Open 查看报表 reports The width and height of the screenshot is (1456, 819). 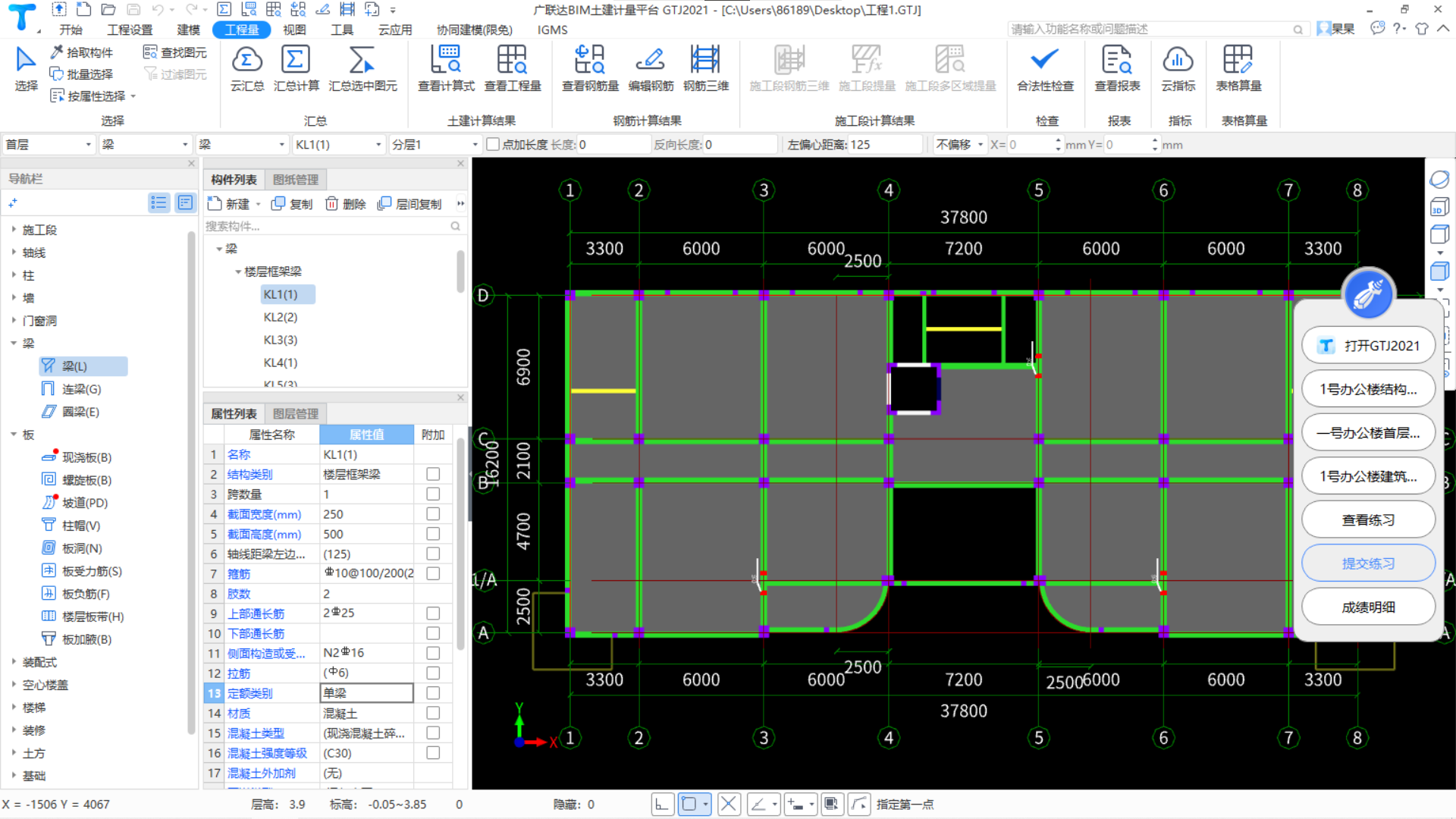tap(1117, 68)
